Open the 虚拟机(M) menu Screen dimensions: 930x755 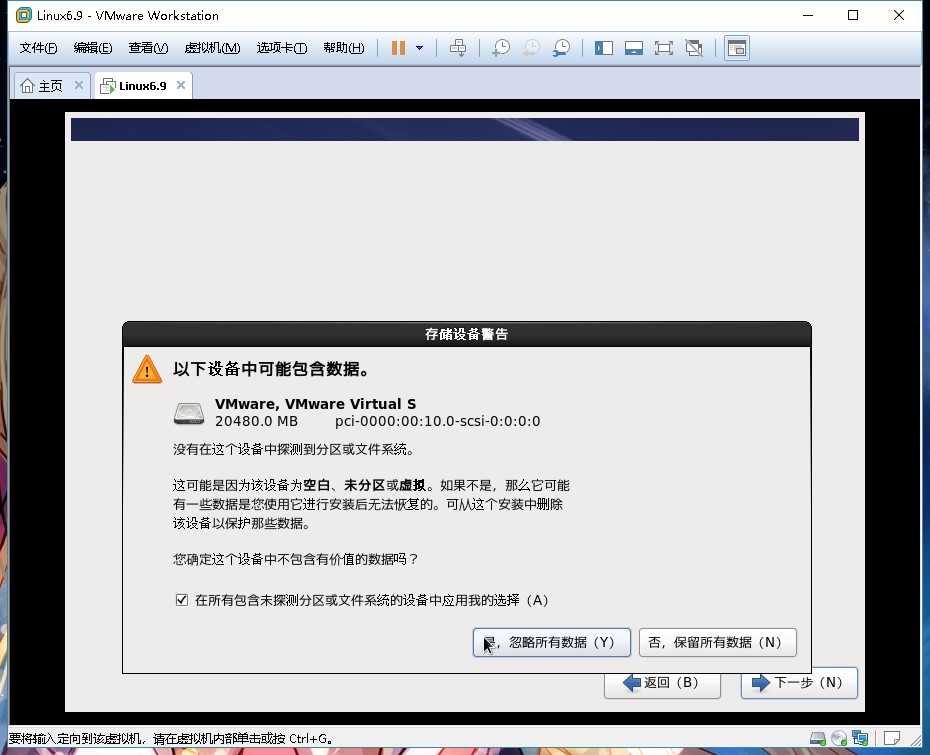(x=212, y=48)
